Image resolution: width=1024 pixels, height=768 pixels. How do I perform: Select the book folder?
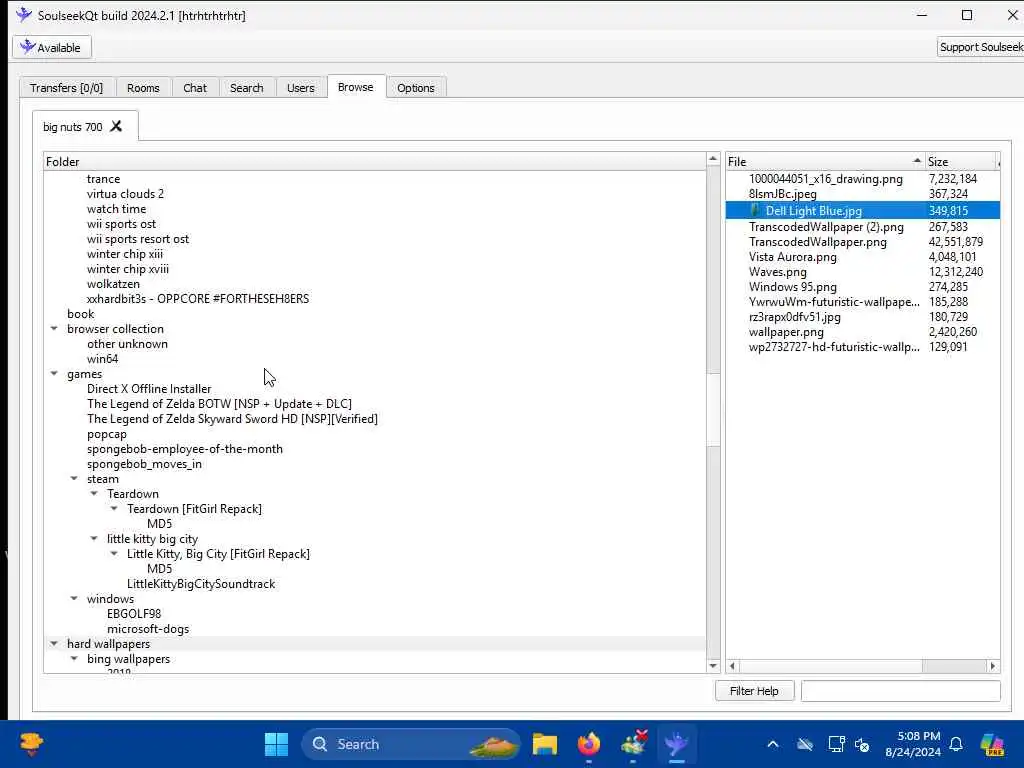pyautogui.click(x=80, y=313)
